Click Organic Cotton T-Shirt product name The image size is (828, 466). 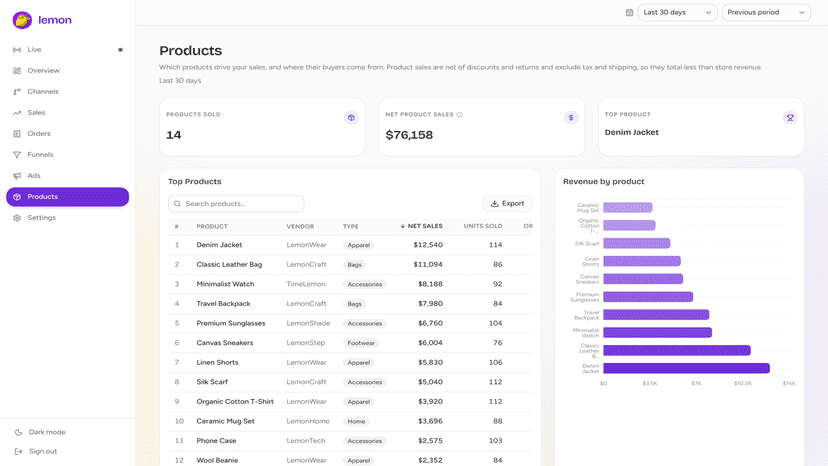pyautogui.click(x=235, y=402)
